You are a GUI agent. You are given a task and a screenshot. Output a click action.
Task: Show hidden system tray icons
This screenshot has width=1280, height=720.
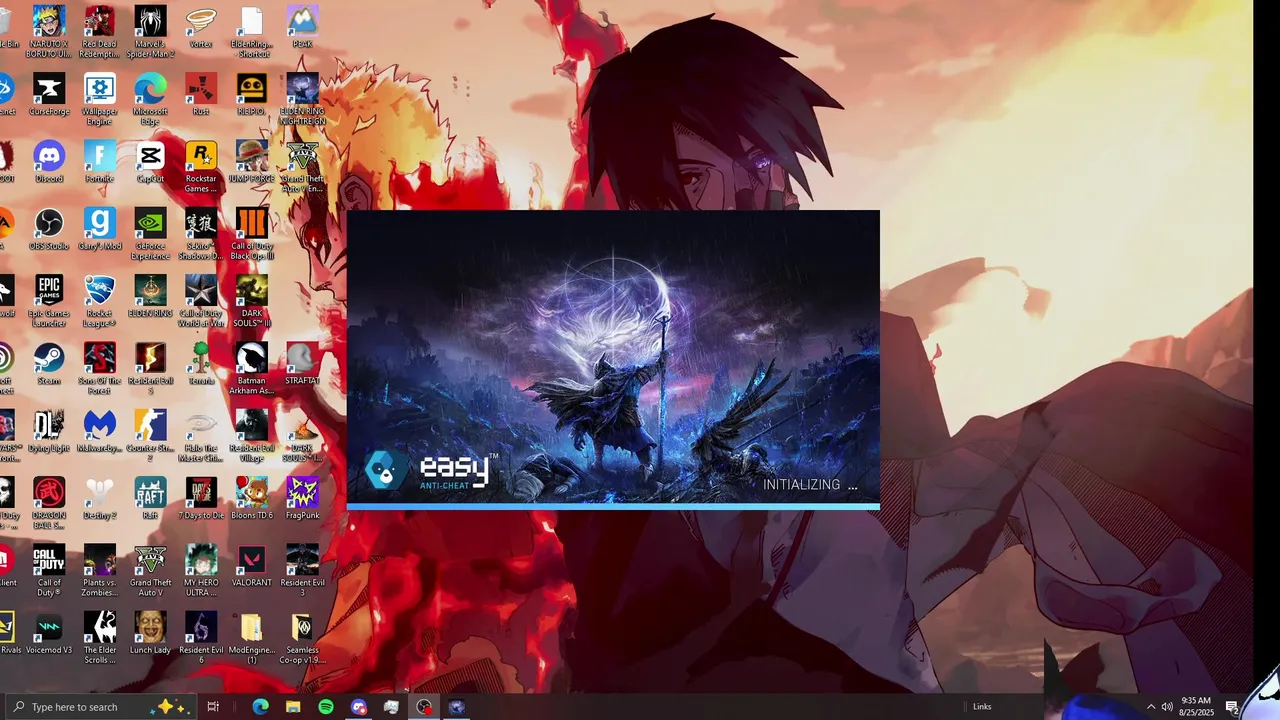pyautogui.click(x=1151, y=707)
